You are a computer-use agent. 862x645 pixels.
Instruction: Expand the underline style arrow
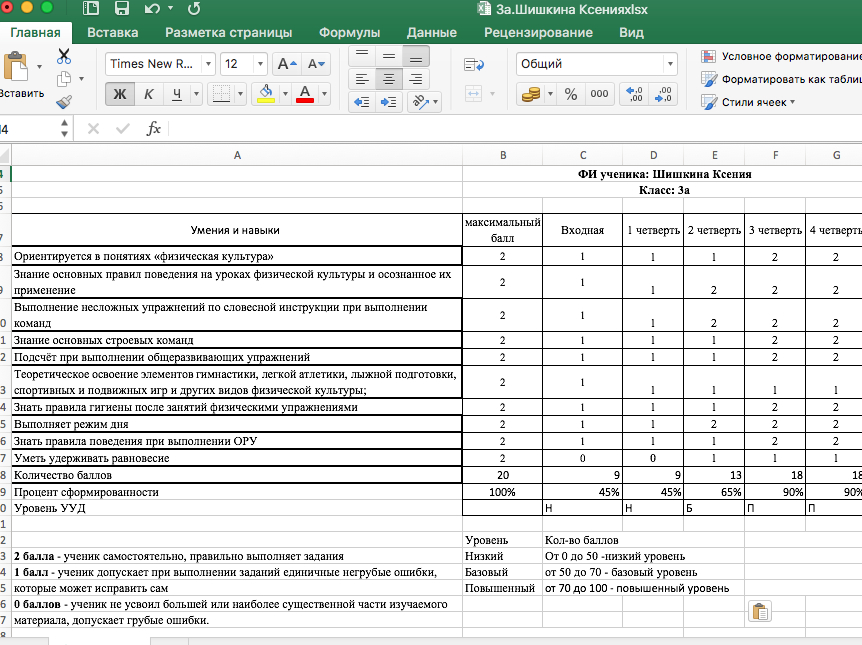point(196,94)
